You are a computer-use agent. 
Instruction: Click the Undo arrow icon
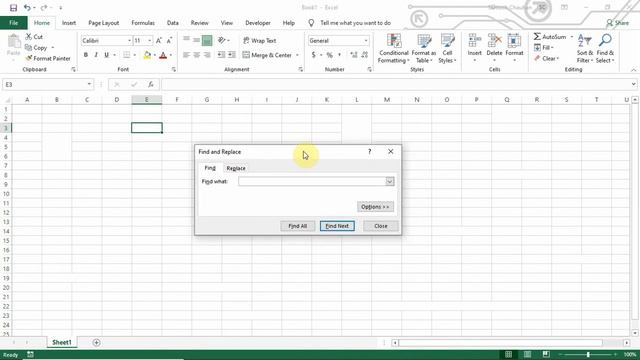[27, 8]
